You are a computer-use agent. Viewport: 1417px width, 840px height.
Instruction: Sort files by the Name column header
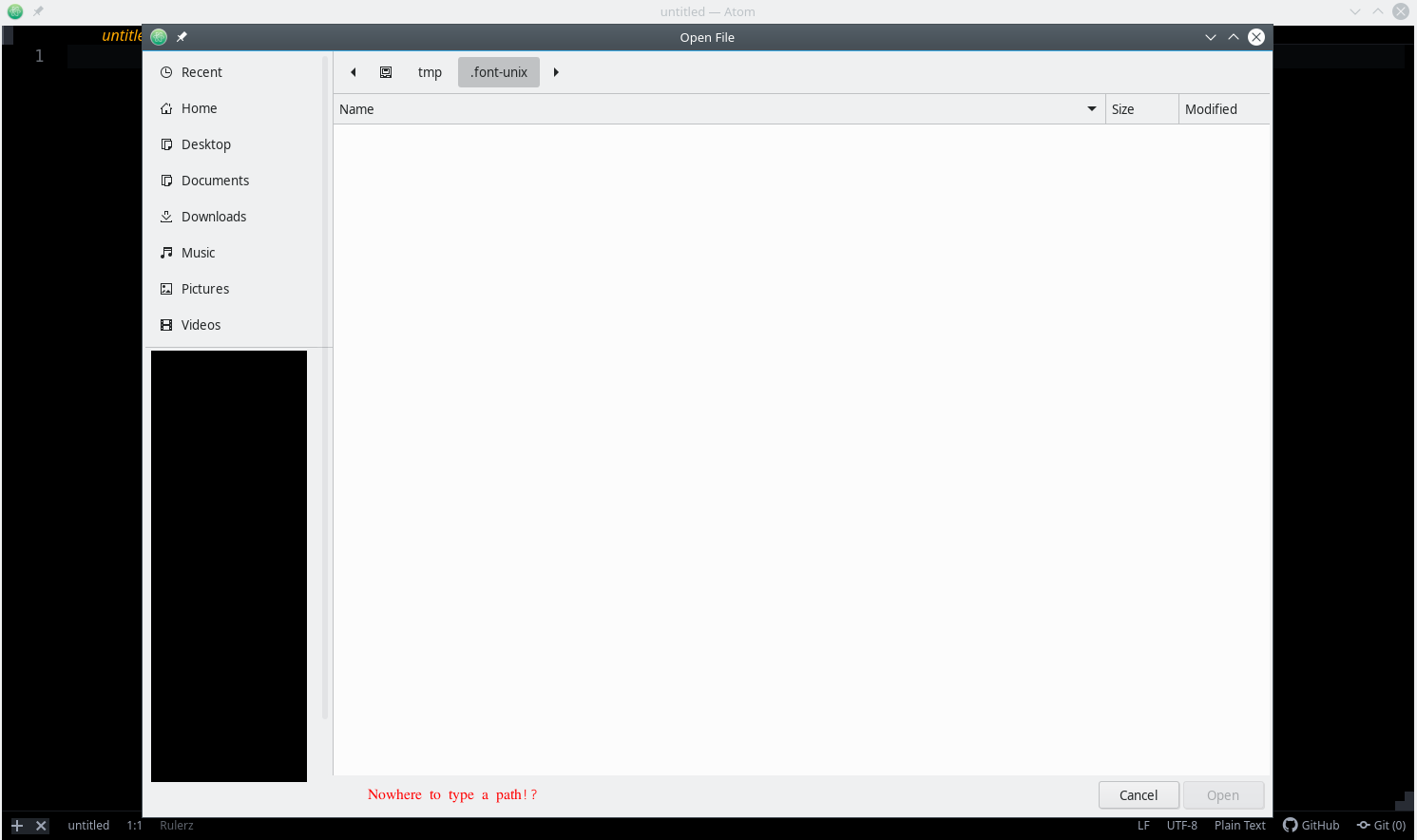pos(356,108)
